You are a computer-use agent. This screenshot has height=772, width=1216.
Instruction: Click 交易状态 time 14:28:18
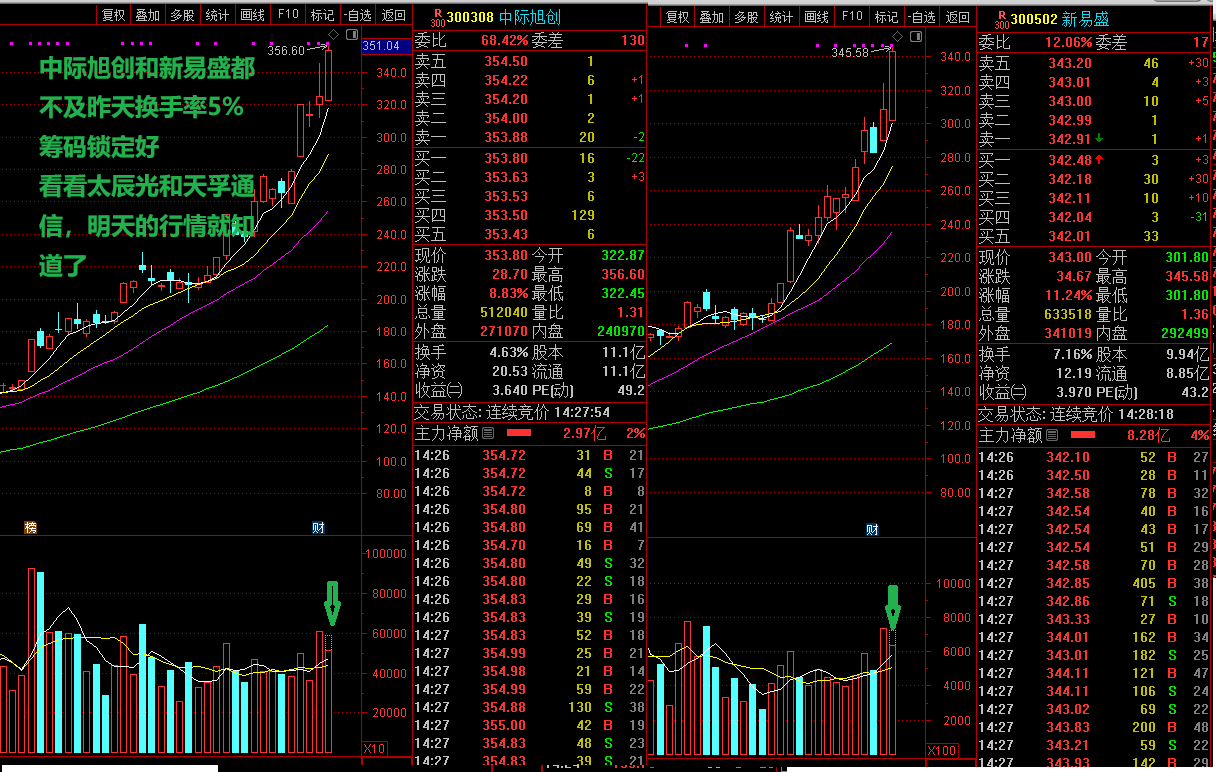[1145, 413]
